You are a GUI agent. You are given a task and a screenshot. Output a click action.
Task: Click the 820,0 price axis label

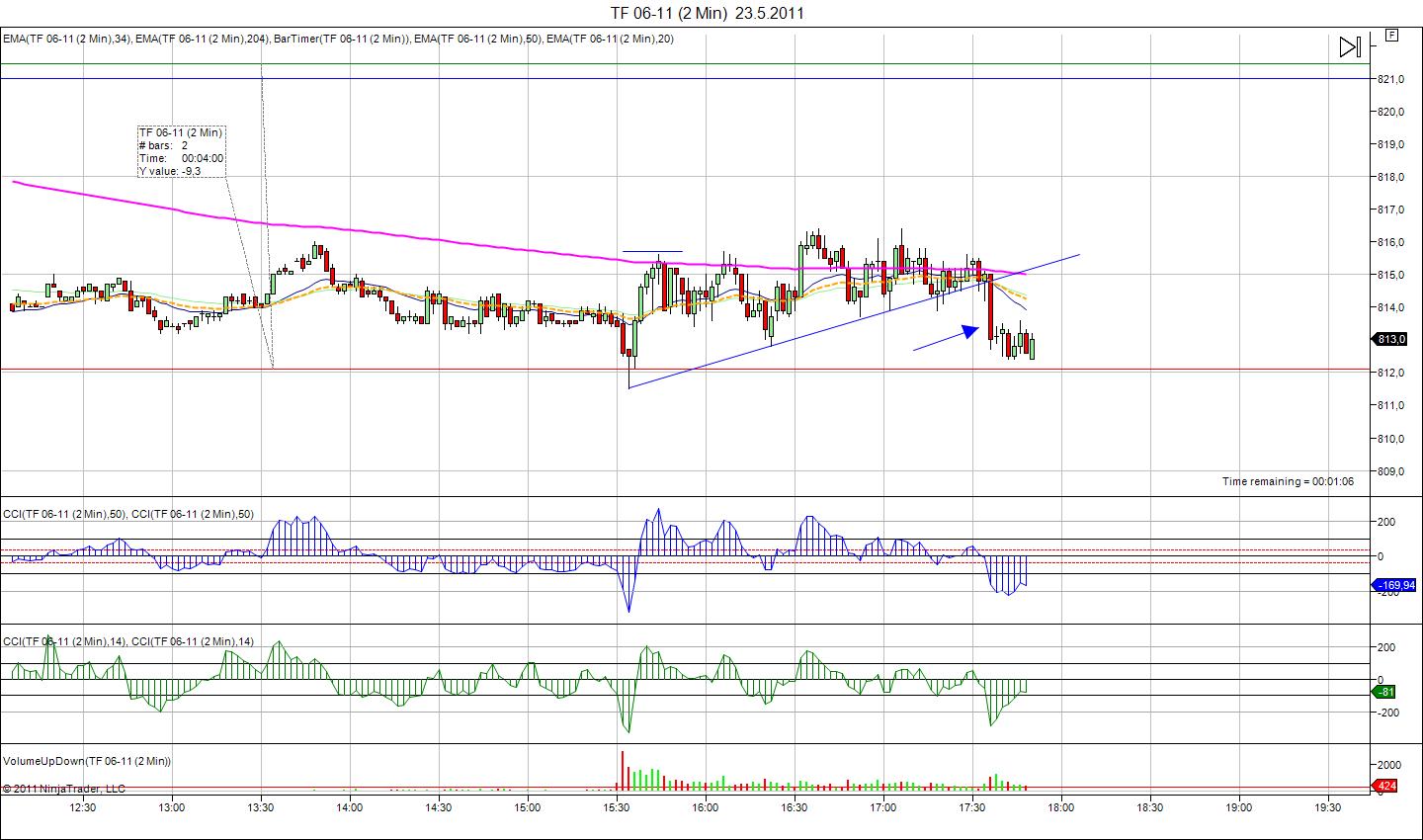1390,112
